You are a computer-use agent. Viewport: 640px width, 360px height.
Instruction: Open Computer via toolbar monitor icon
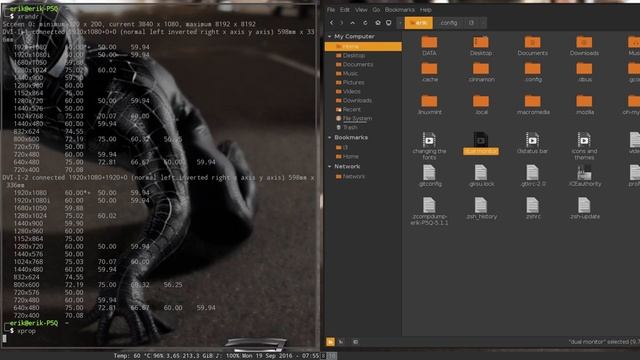[389, 23]
